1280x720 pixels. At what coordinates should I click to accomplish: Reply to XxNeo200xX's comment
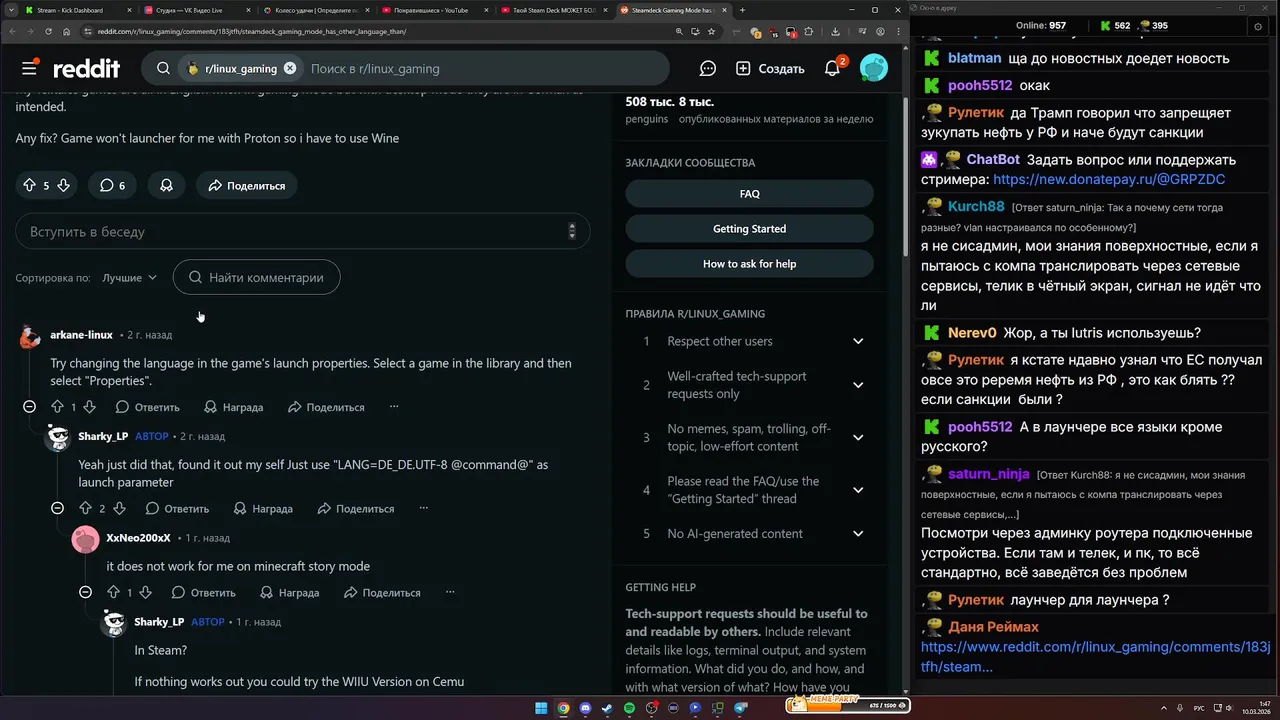pyautogui.click(x=204, y=592)
